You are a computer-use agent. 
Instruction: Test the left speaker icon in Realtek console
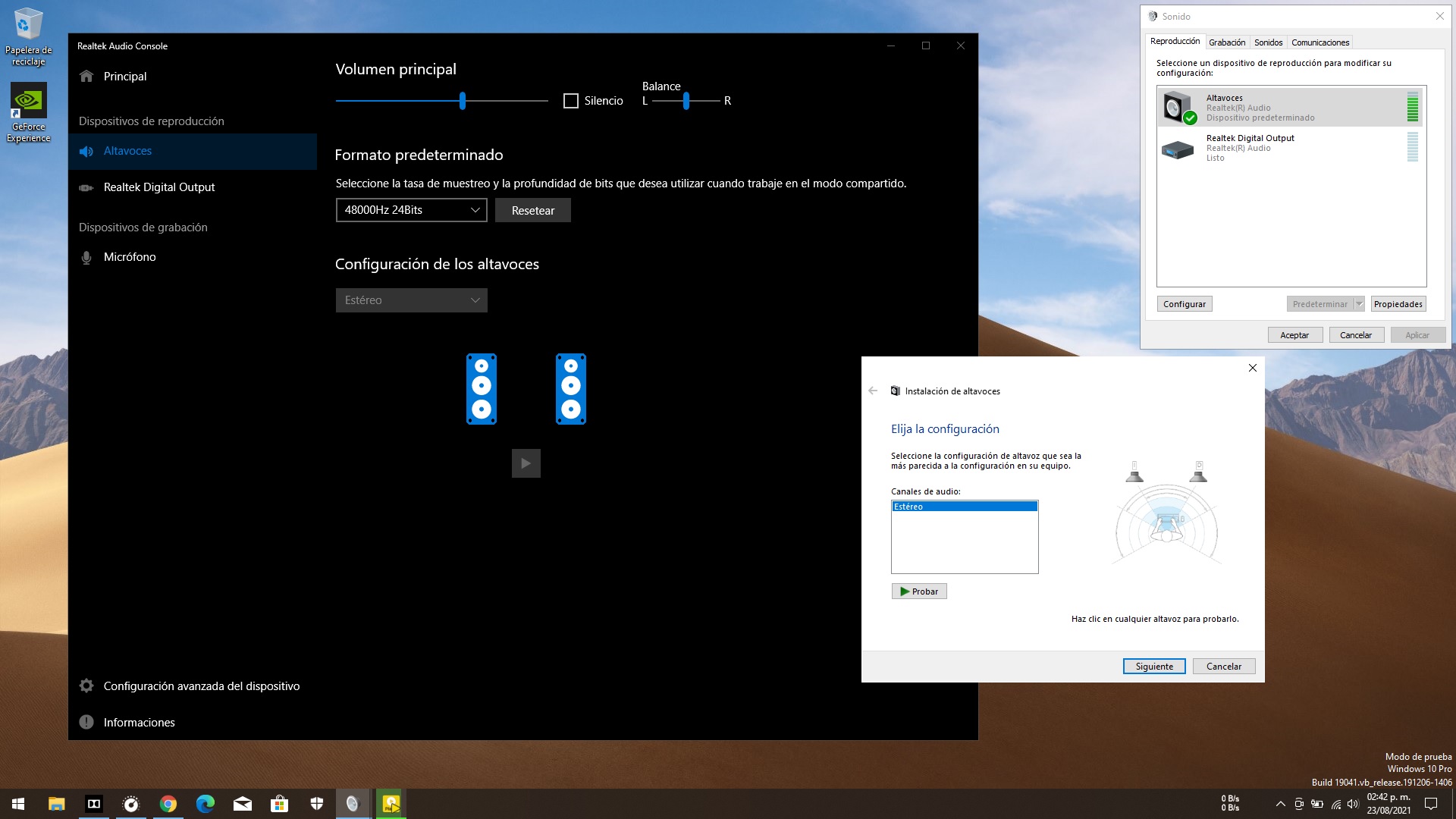(482, 389)
